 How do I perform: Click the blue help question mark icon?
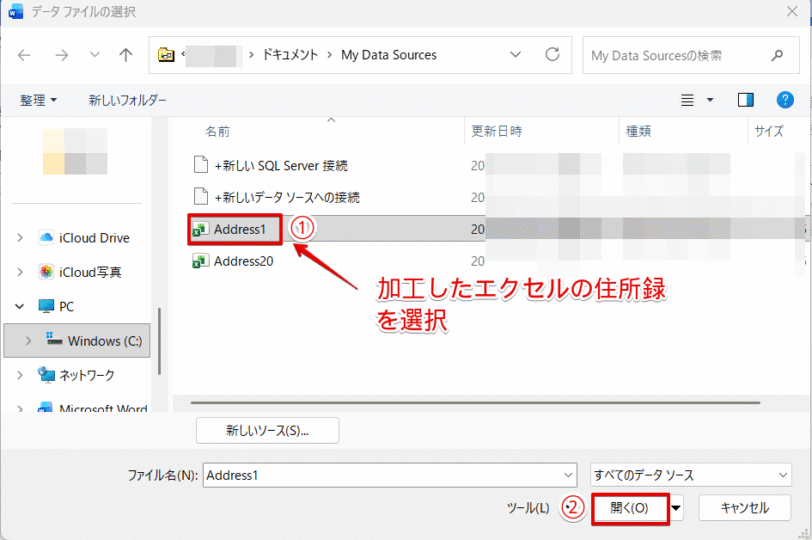785,100
